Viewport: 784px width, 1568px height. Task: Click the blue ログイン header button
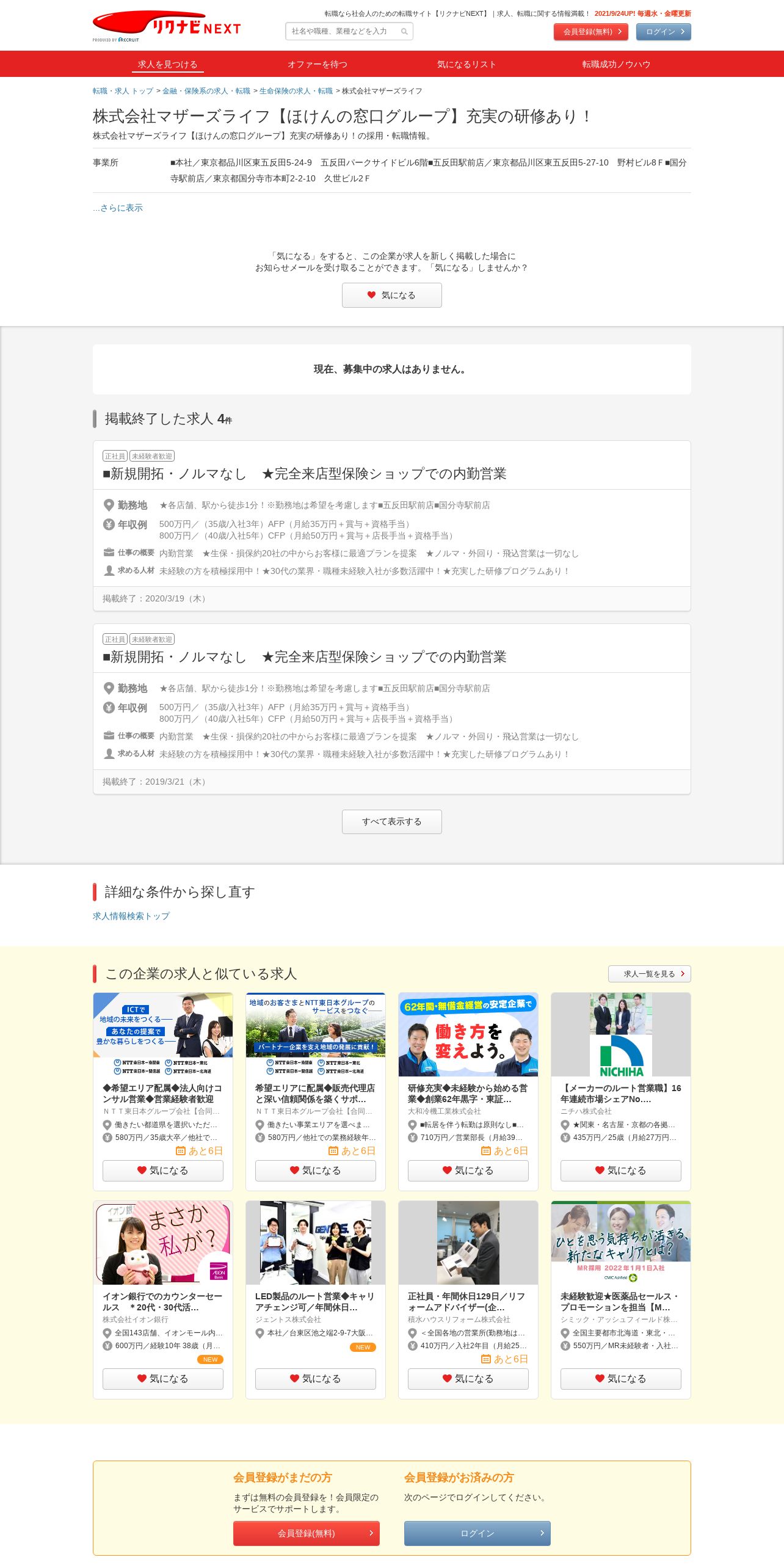click(664, 32)
